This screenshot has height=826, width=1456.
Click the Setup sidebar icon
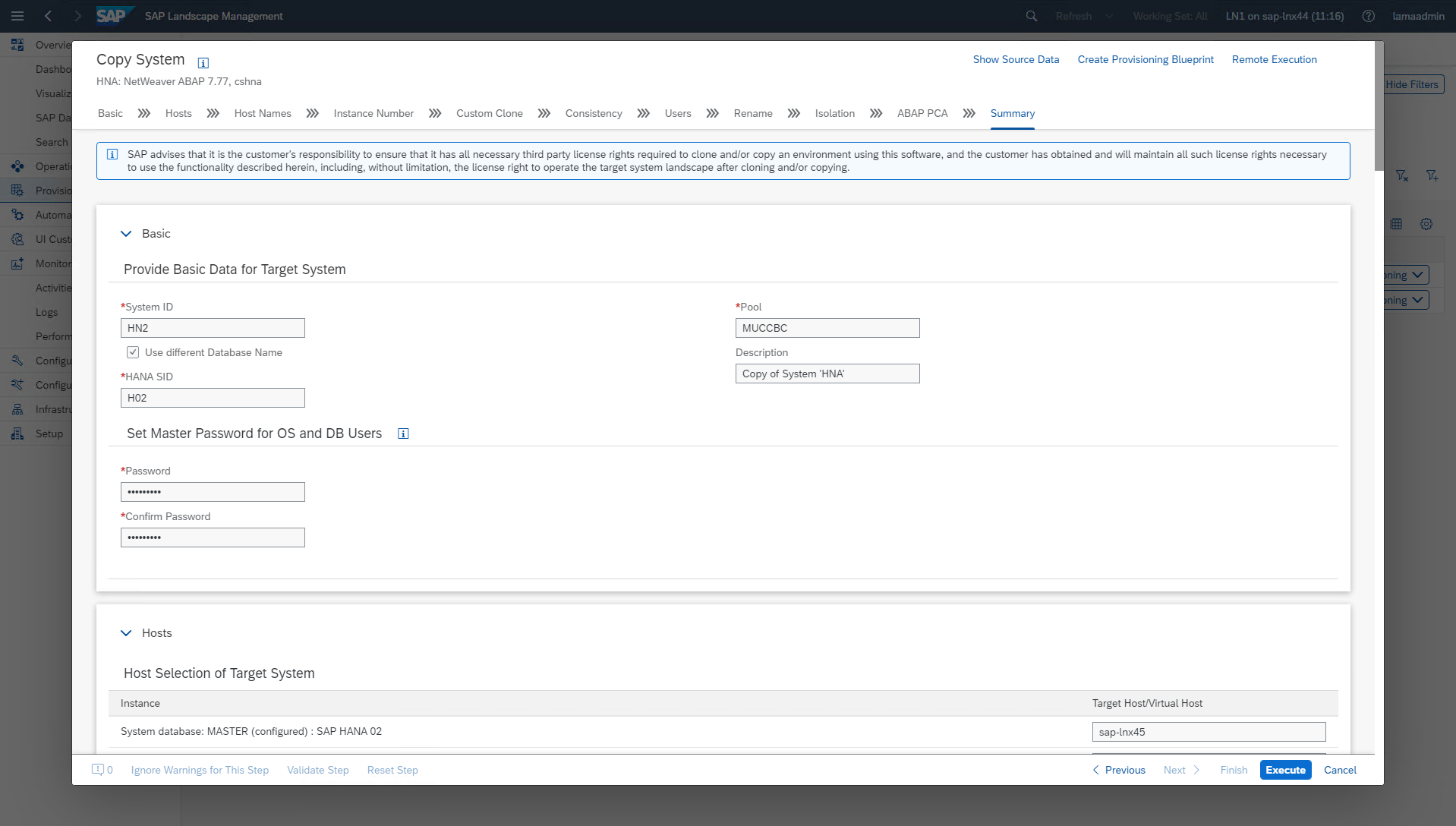[x=17, y=433]
